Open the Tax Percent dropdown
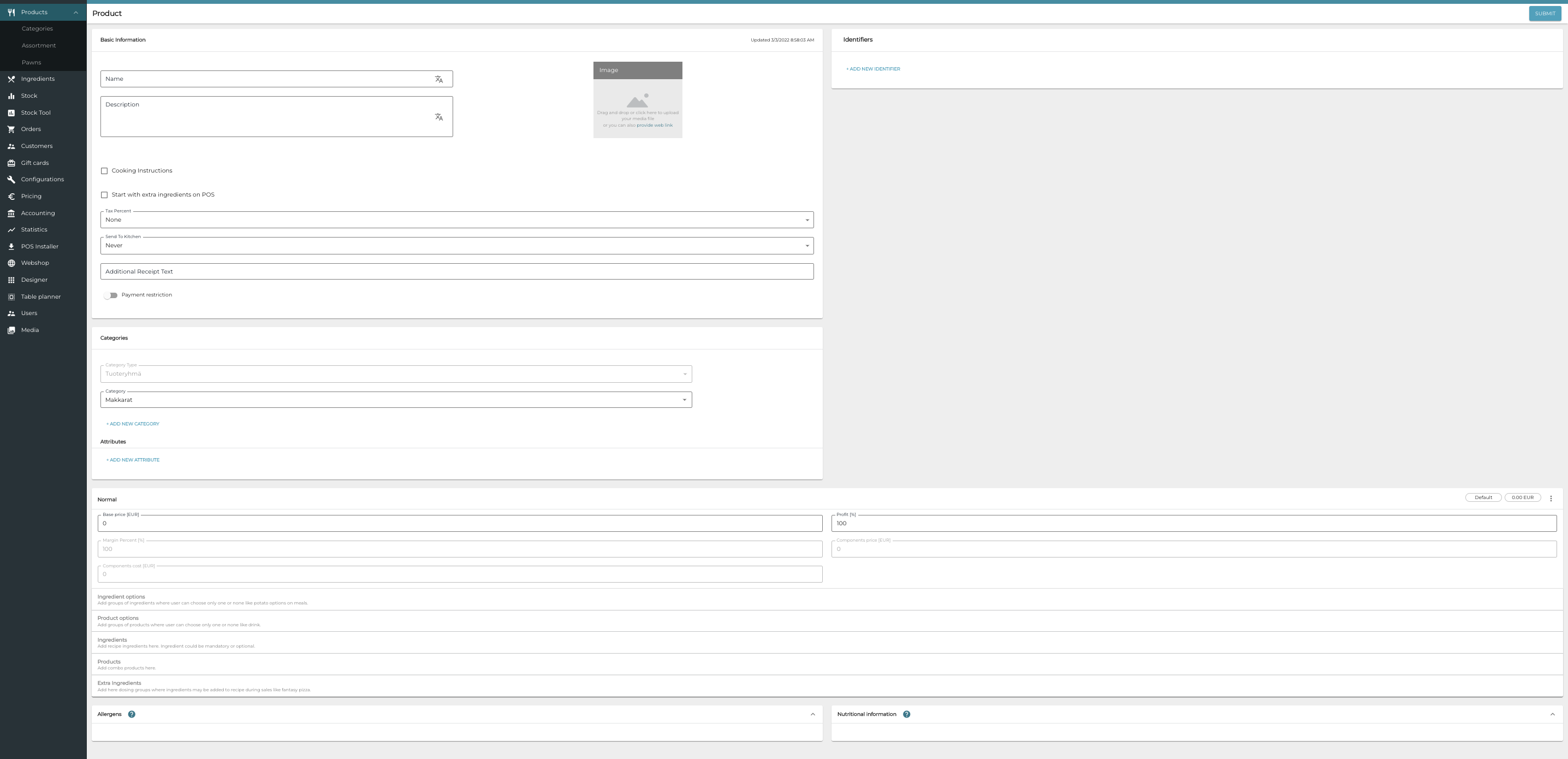The height and width of the screenshot is (759, 1568). (456, 220)
